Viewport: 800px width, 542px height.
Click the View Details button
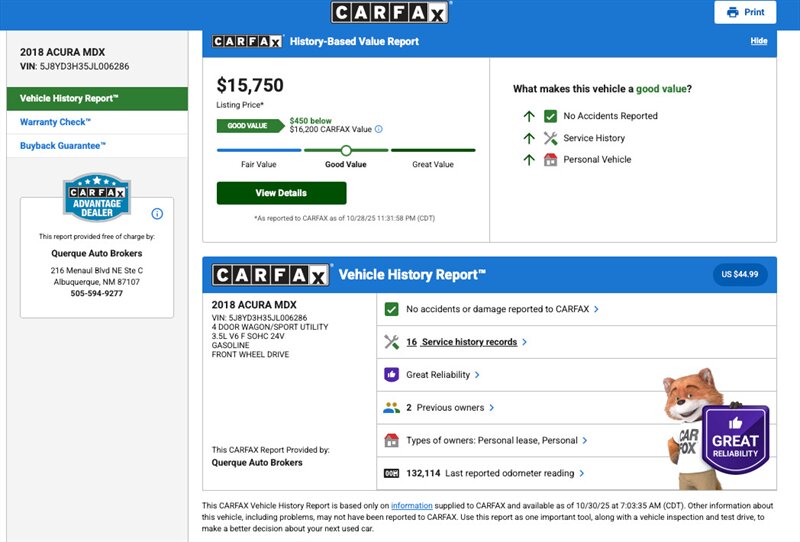281,193
